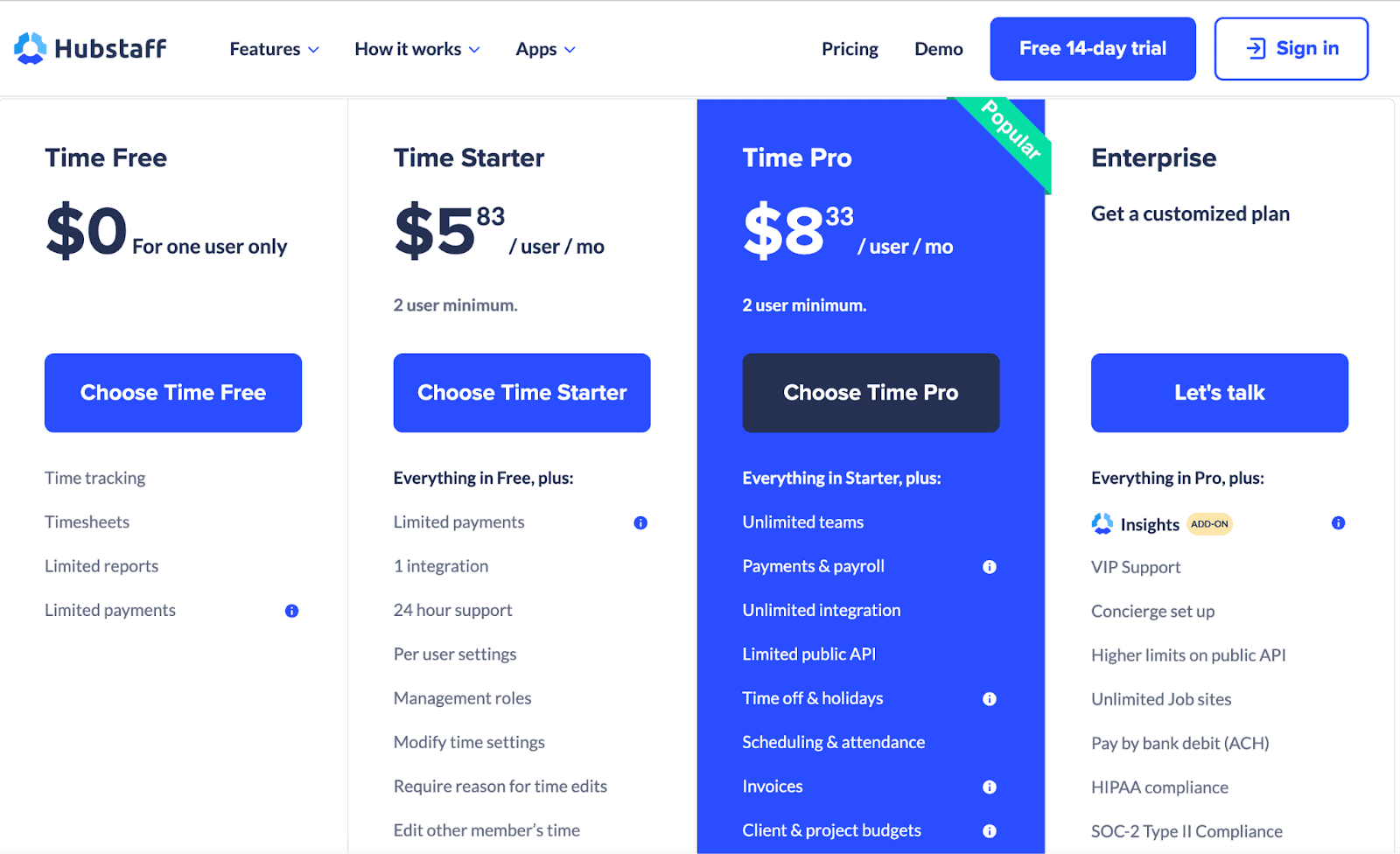Screen dimensions: 1400x854
Task: Click the Hubstaff logo icon
Action: click(x=30, y=48)
